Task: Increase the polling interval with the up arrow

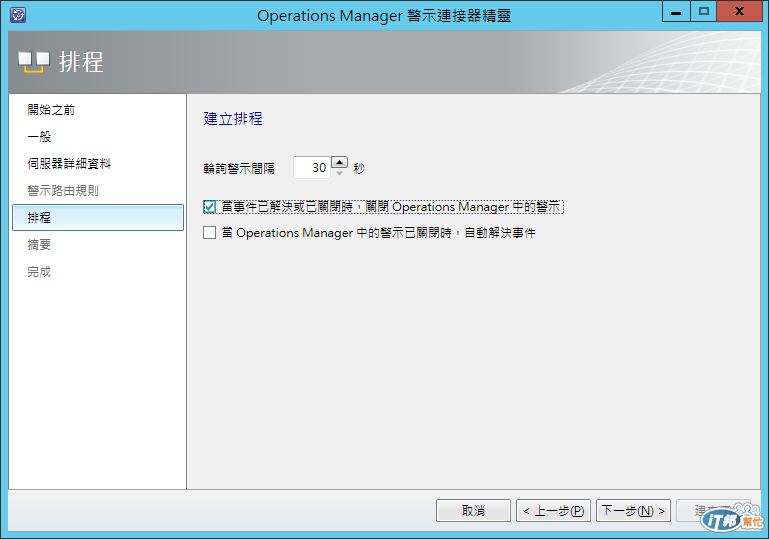Action: [x=339, y=162]
